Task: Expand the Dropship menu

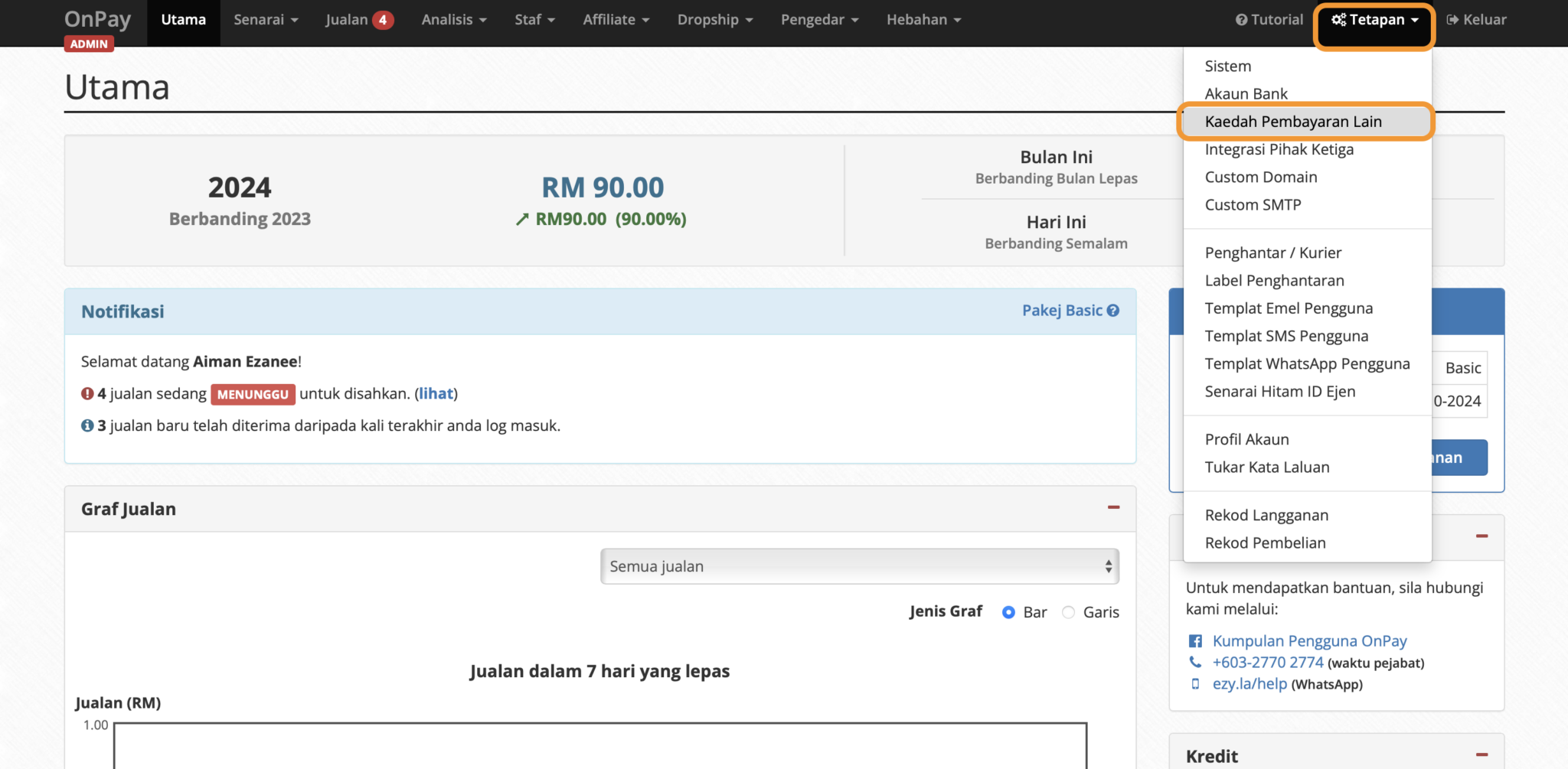Action: point(714,20)
